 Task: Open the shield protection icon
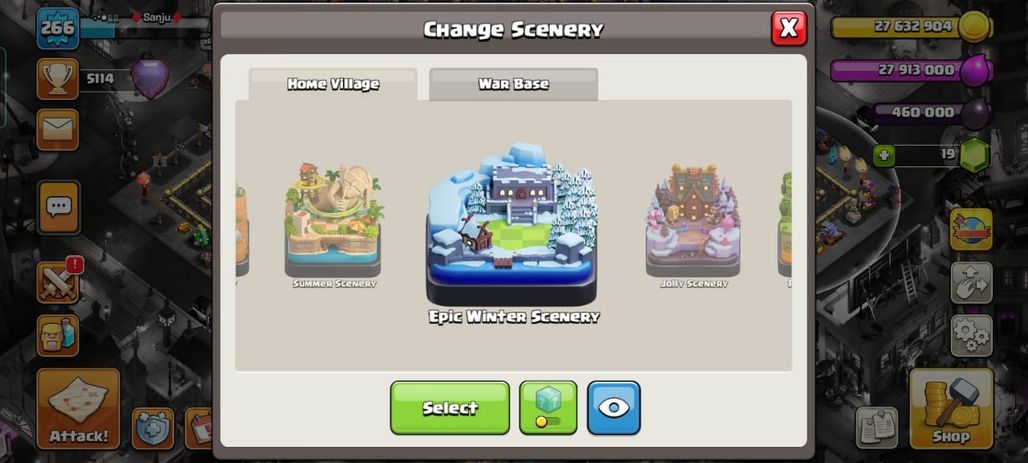[x=153, y=428]
